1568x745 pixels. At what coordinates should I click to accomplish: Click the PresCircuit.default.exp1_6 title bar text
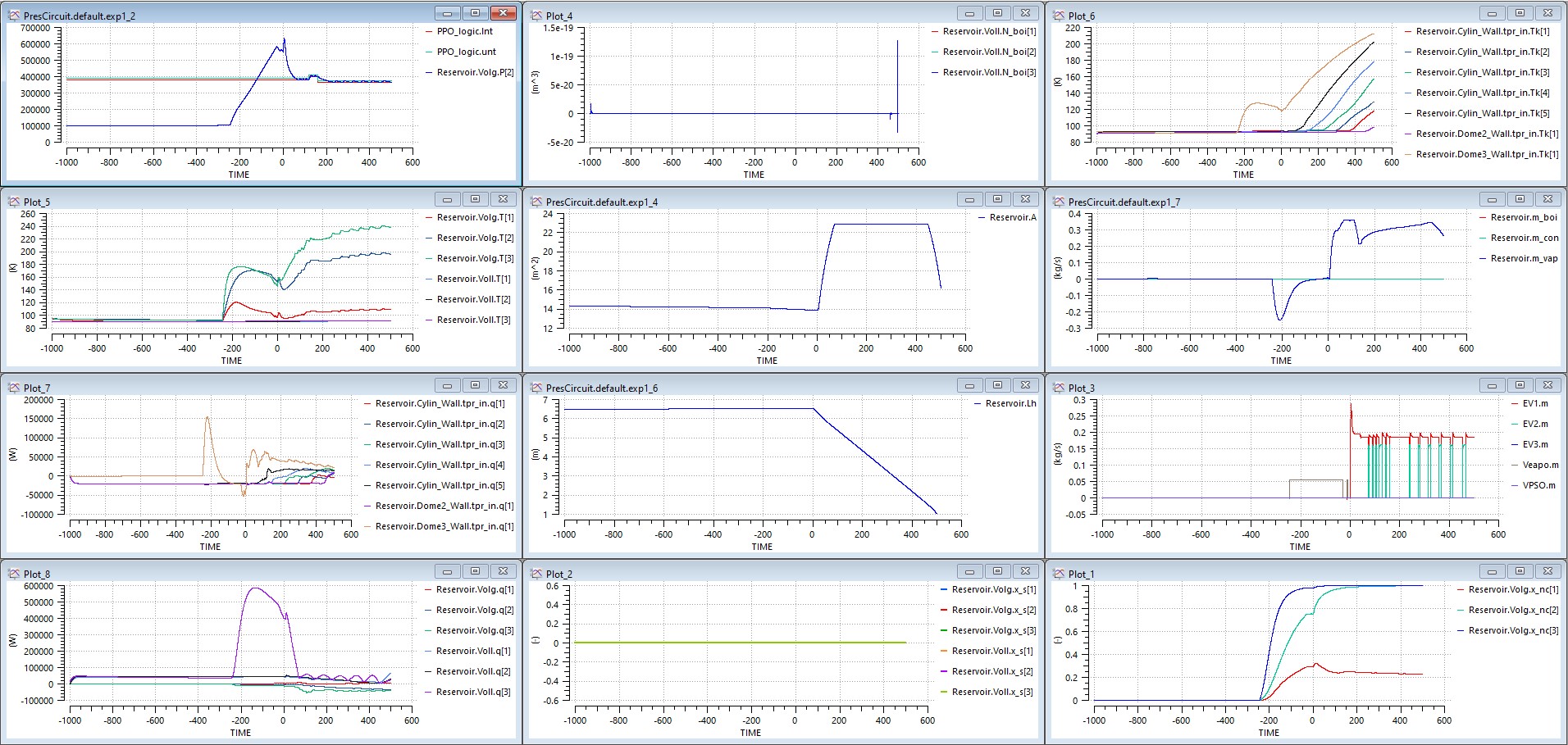(602, 388)
